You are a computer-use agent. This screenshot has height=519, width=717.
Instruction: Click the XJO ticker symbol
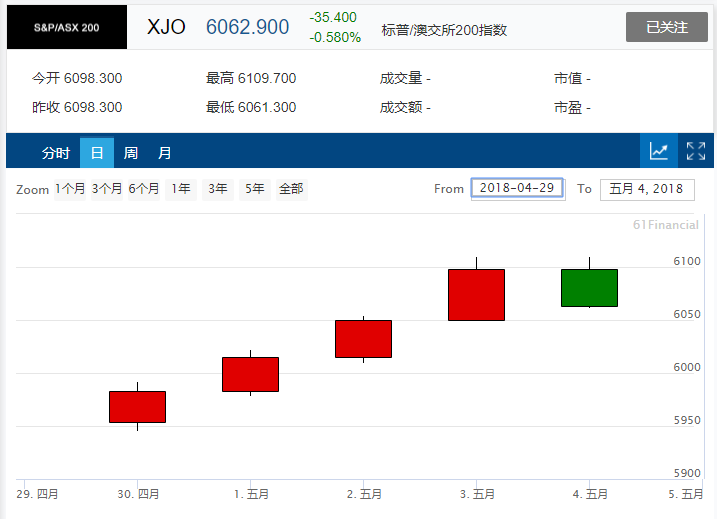(166, 27)
